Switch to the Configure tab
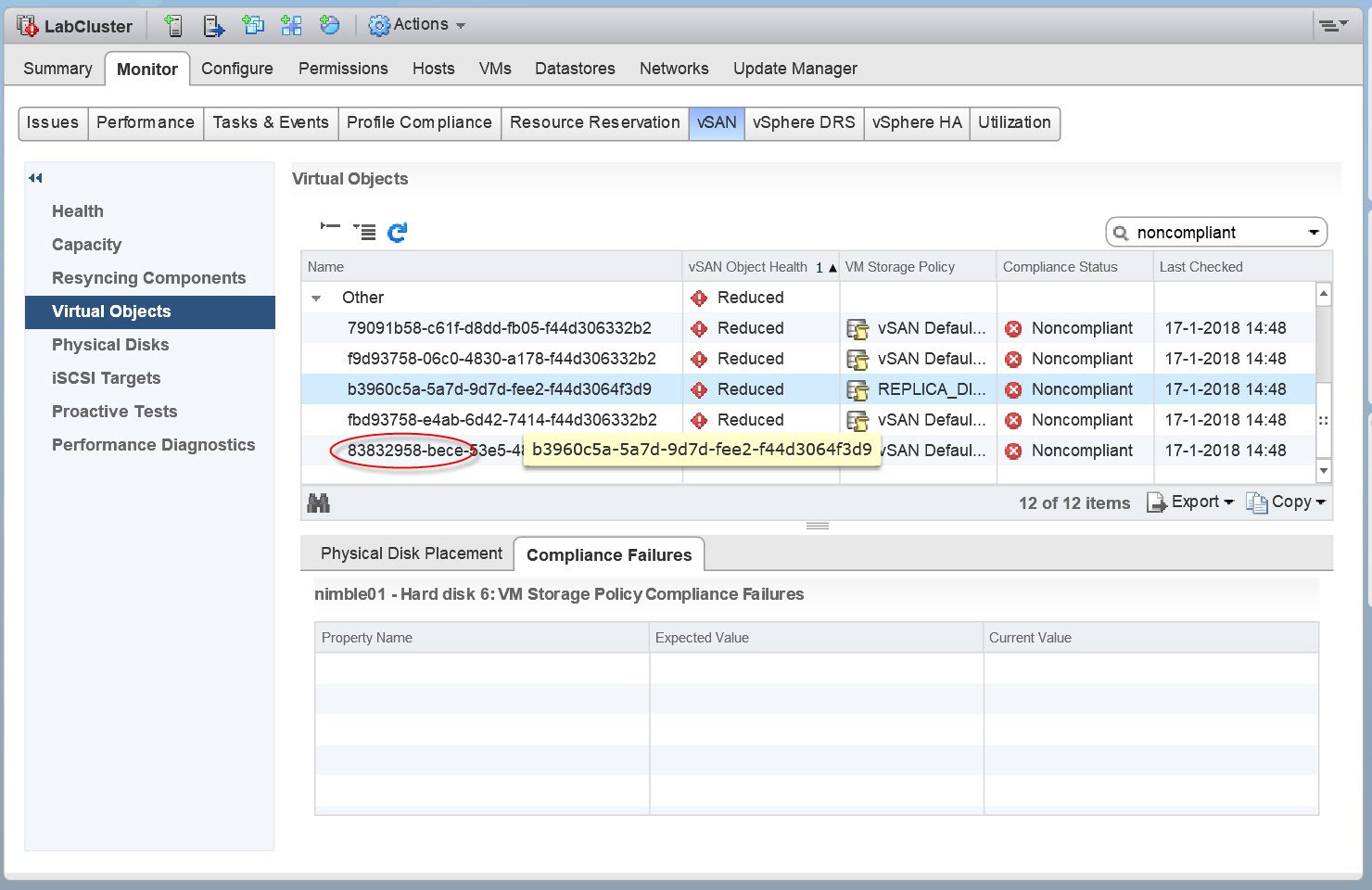This screenshot has width=1372, height=890. (237, 69)
